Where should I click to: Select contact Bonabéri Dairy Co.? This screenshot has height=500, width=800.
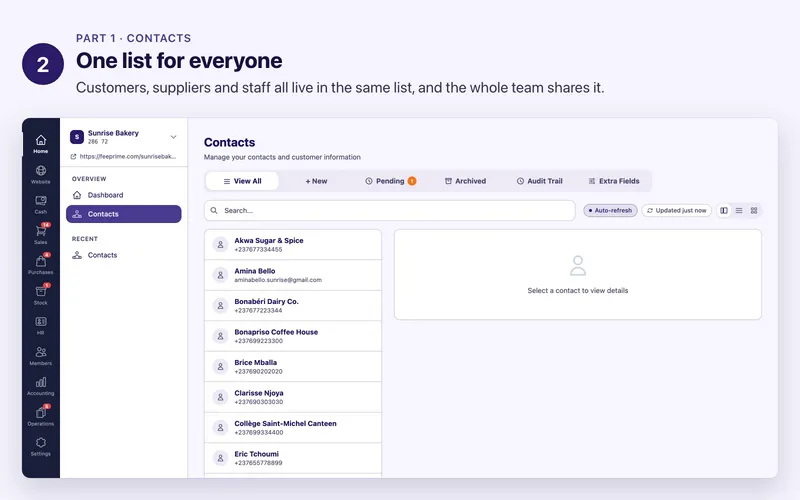coord(293,306)
